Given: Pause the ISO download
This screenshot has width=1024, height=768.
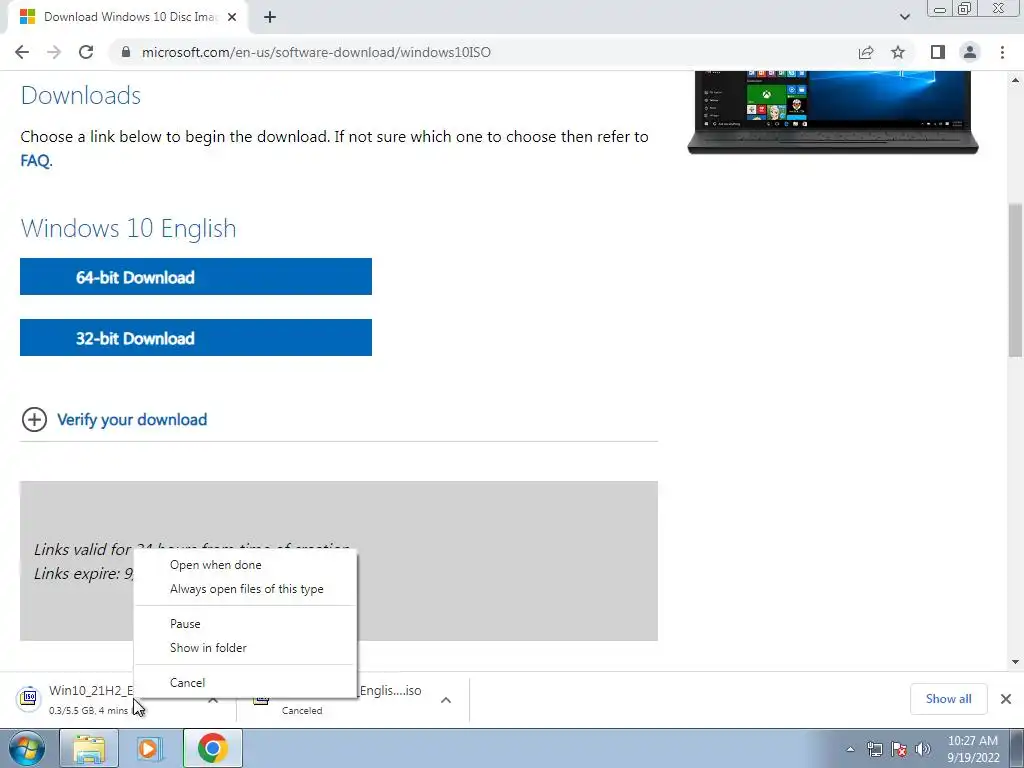Looking at the screenshot, I should click(x=246, y=624).
